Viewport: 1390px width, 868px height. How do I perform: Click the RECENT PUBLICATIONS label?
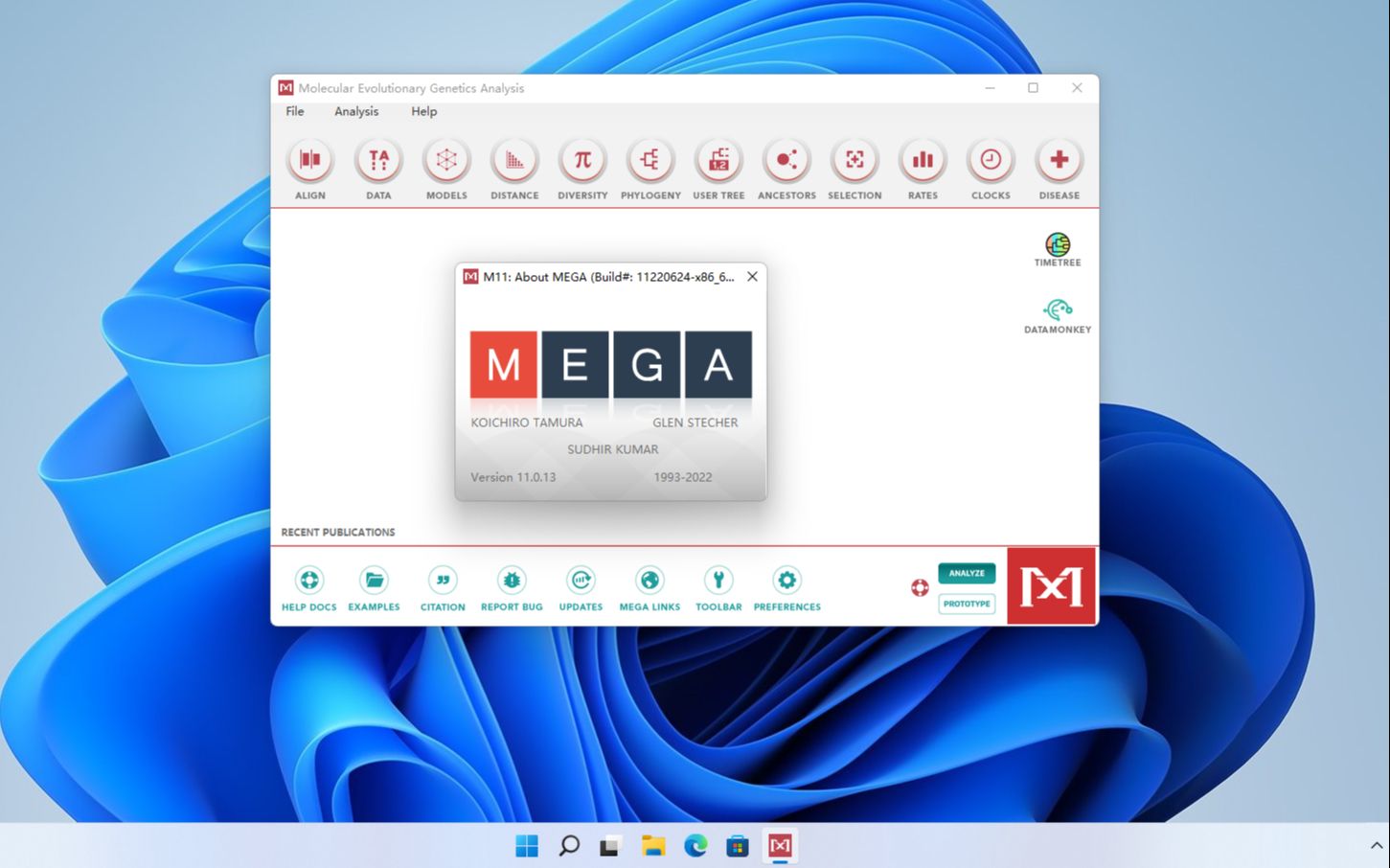click(x=338, y=532)
